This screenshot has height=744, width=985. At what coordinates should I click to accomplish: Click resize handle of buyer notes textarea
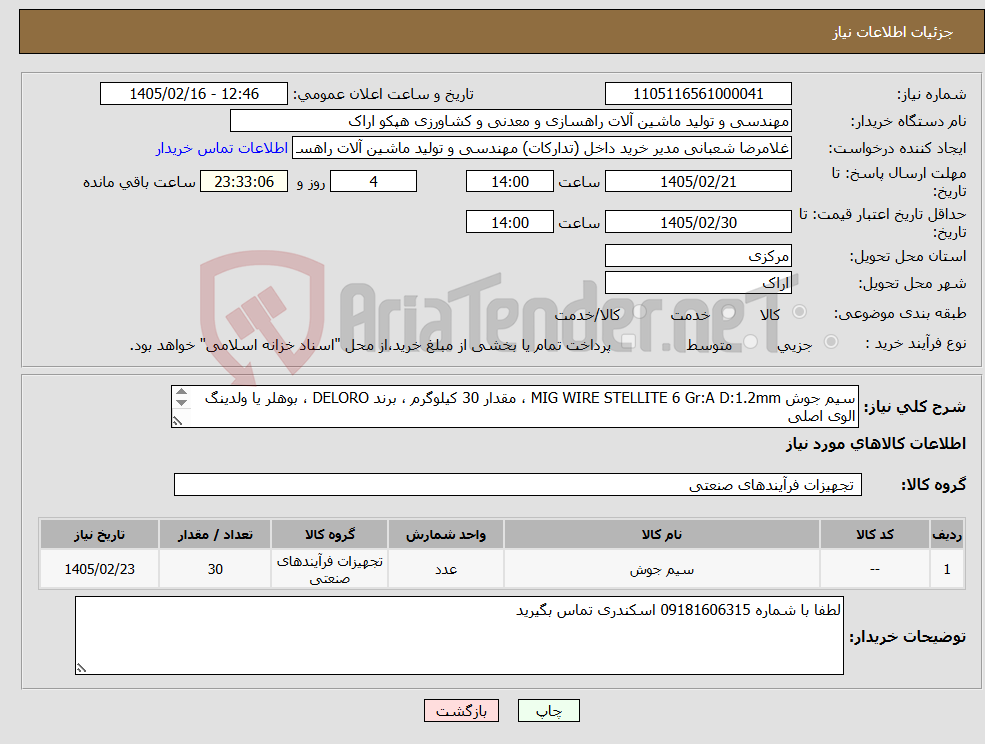coord(81,669)
